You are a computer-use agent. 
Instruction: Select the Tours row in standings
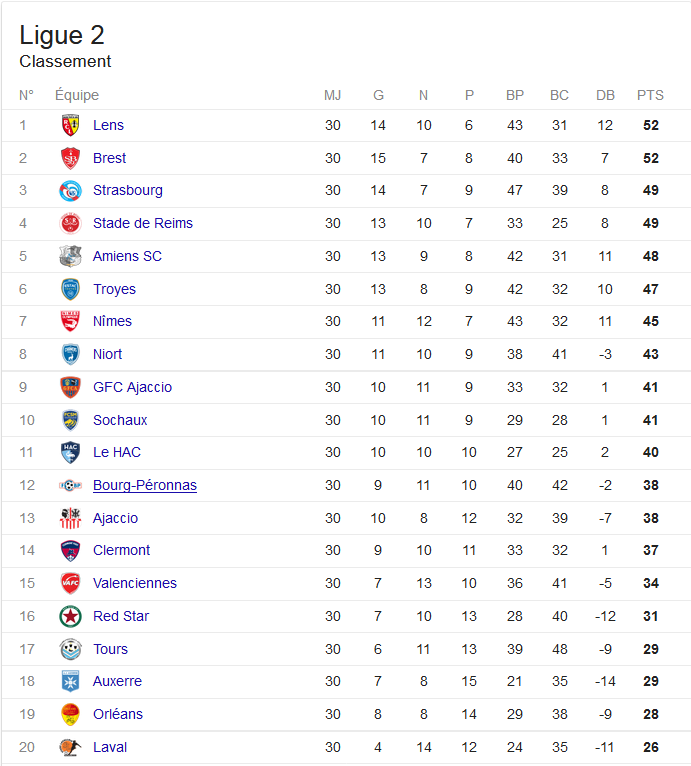click(x=346, y=649)
